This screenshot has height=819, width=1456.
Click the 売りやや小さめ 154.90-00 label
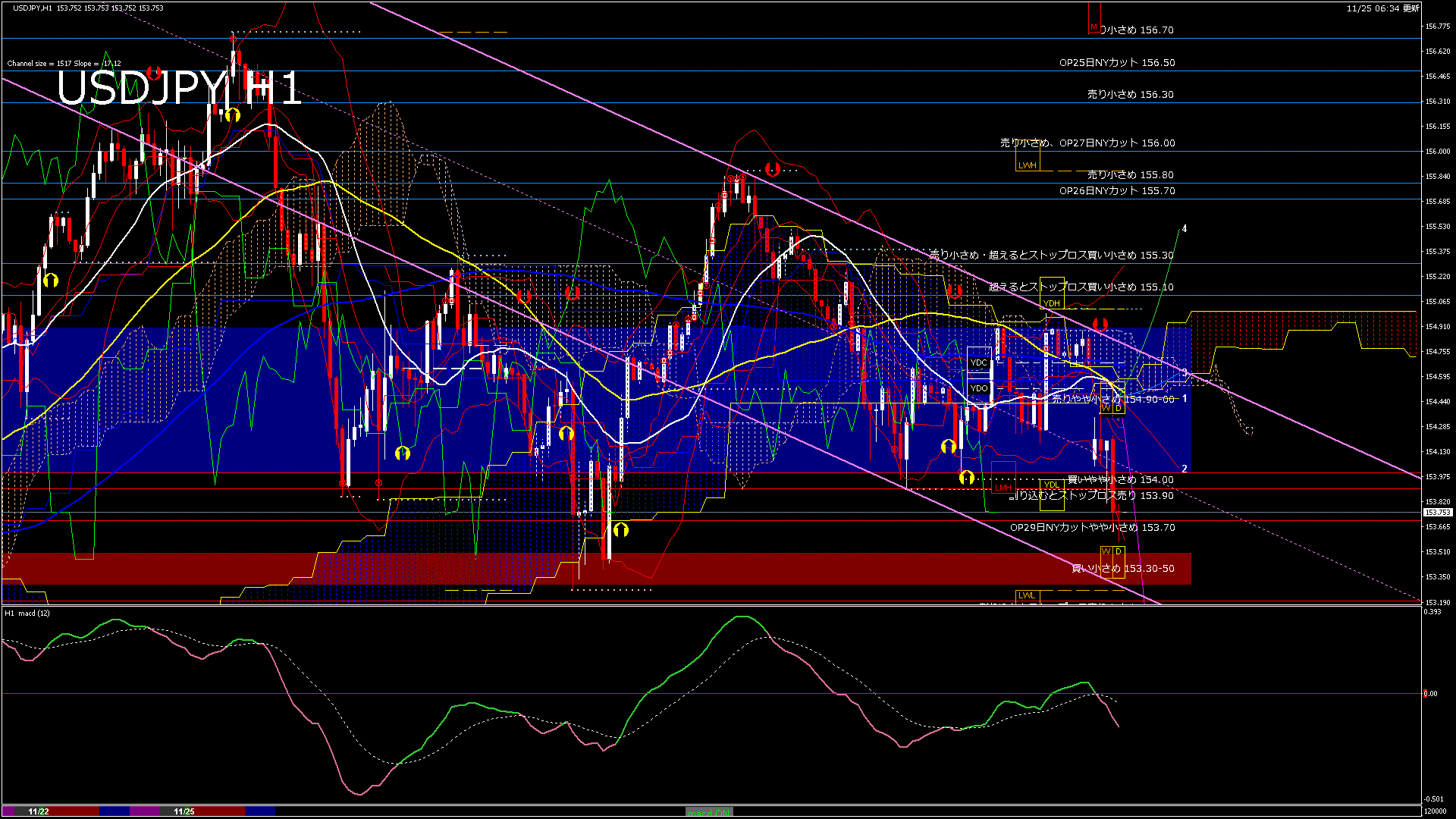pos(1113,399)
